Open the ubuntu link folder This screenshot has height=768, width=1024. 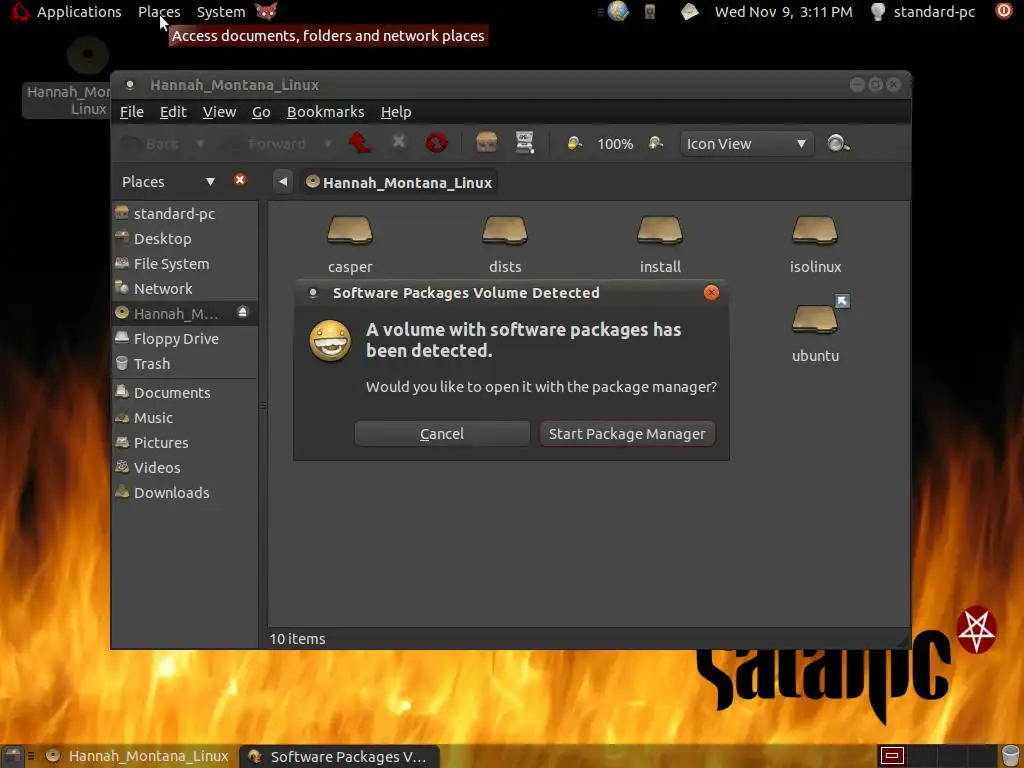(815, 330)
